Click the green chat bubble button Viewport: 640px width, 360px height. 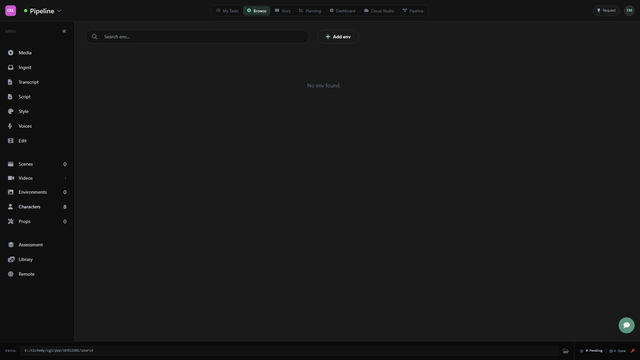tap(627, 325)
